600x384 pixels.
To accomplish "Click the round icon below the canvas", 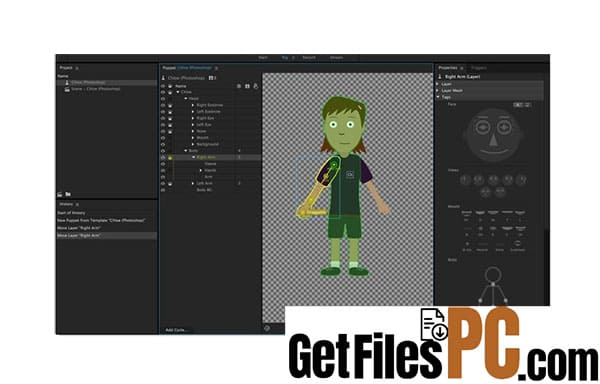I will click(267, 328).
